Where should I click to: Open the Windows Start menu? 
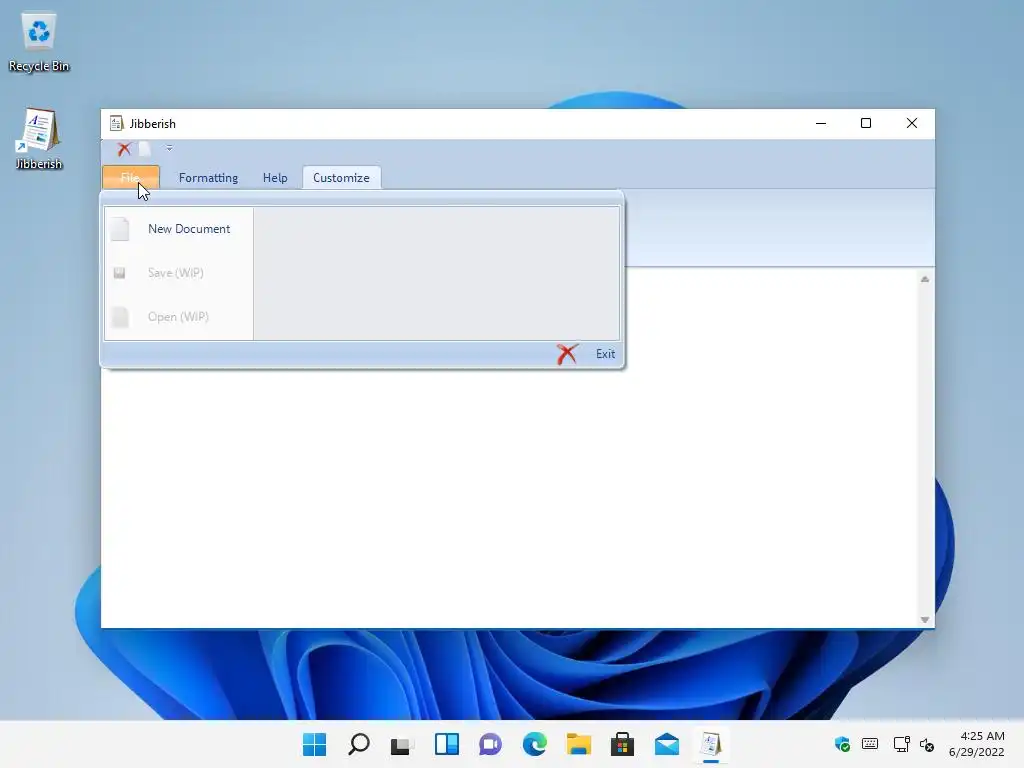pyautogui.click(x=315, y=744)
